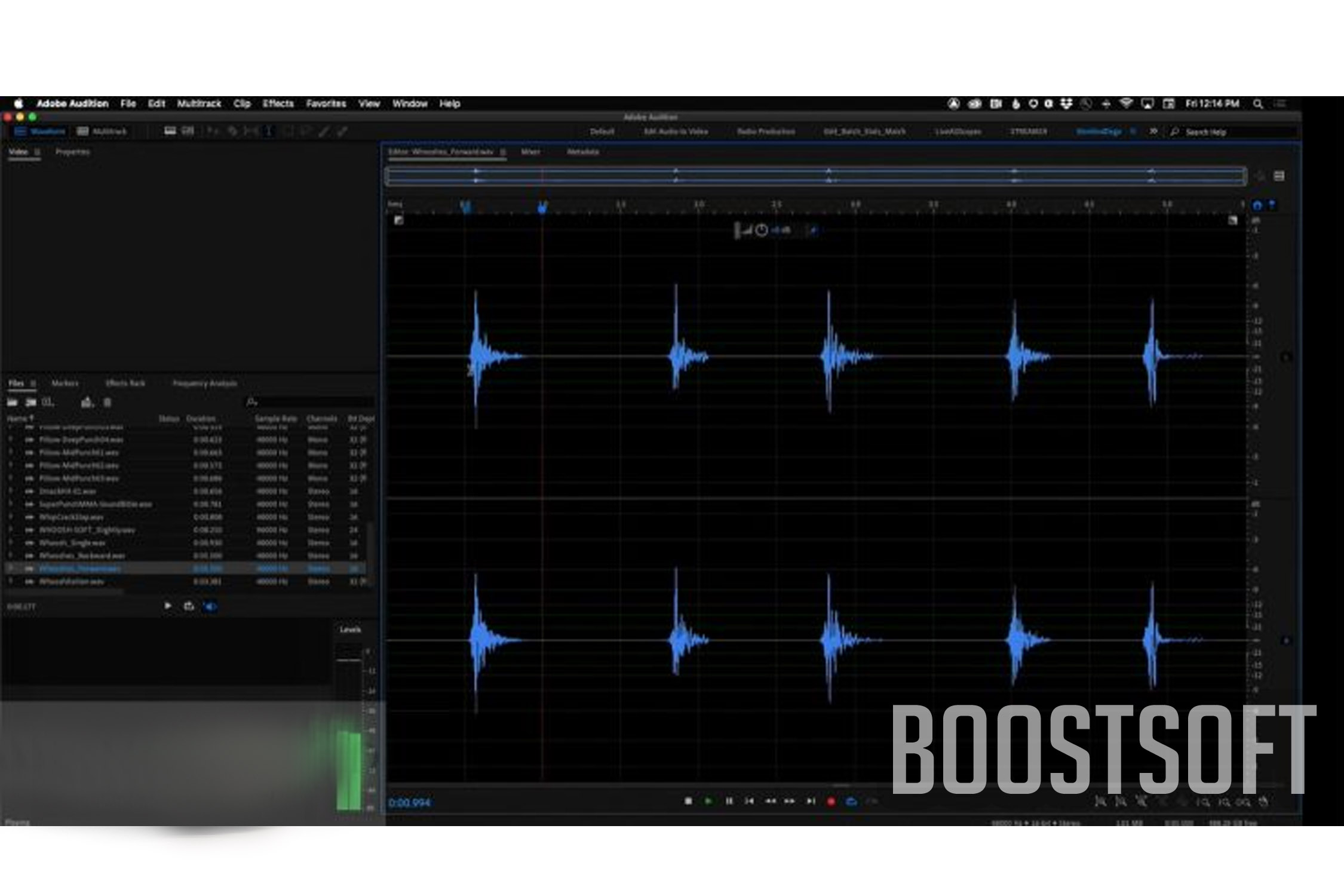
Task: Switch to the Video panel tab
Action: tap(18, 152)
